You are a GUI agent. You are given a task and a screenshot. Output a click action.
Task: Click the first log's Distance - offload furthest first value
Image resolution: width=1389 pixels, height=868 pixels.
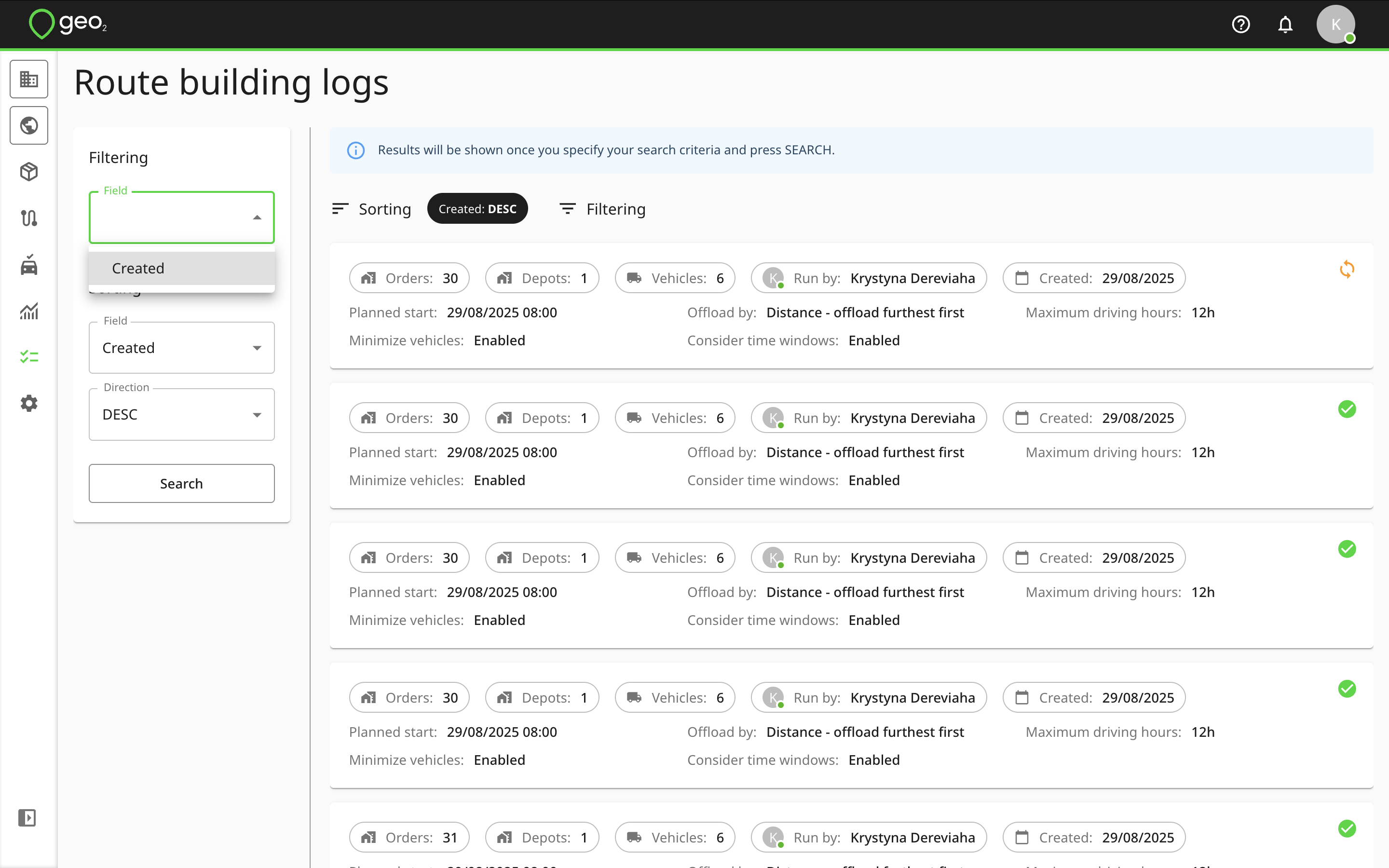866,313
